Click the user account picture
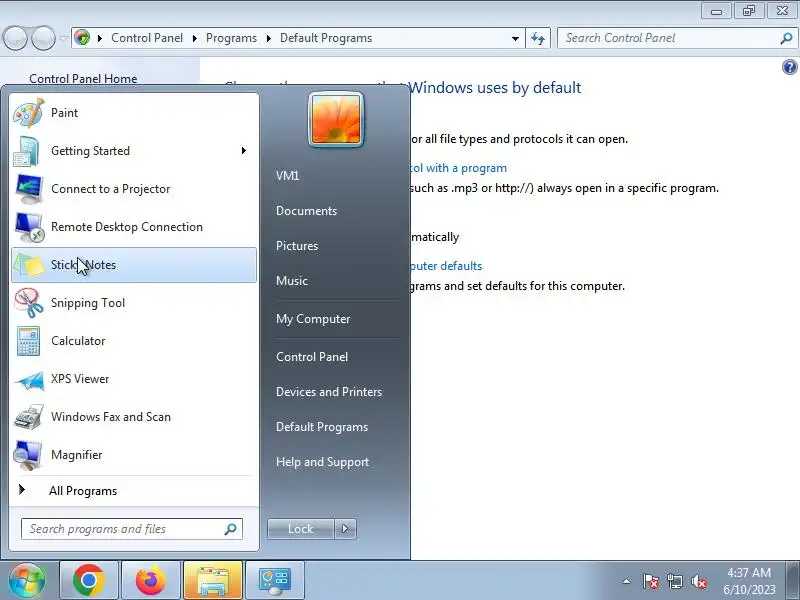800x600 pixels. (x=336, y=120)
